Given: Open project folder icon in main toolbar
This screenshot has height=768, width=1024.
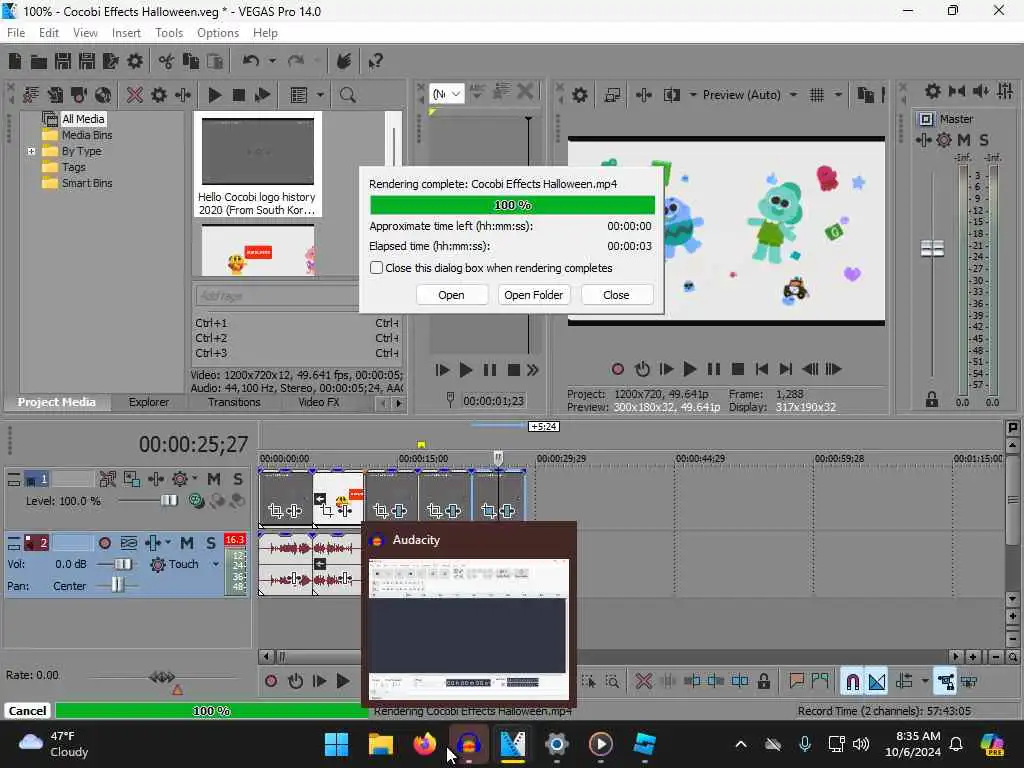Looking at the screenshot, I should point(39,61).
